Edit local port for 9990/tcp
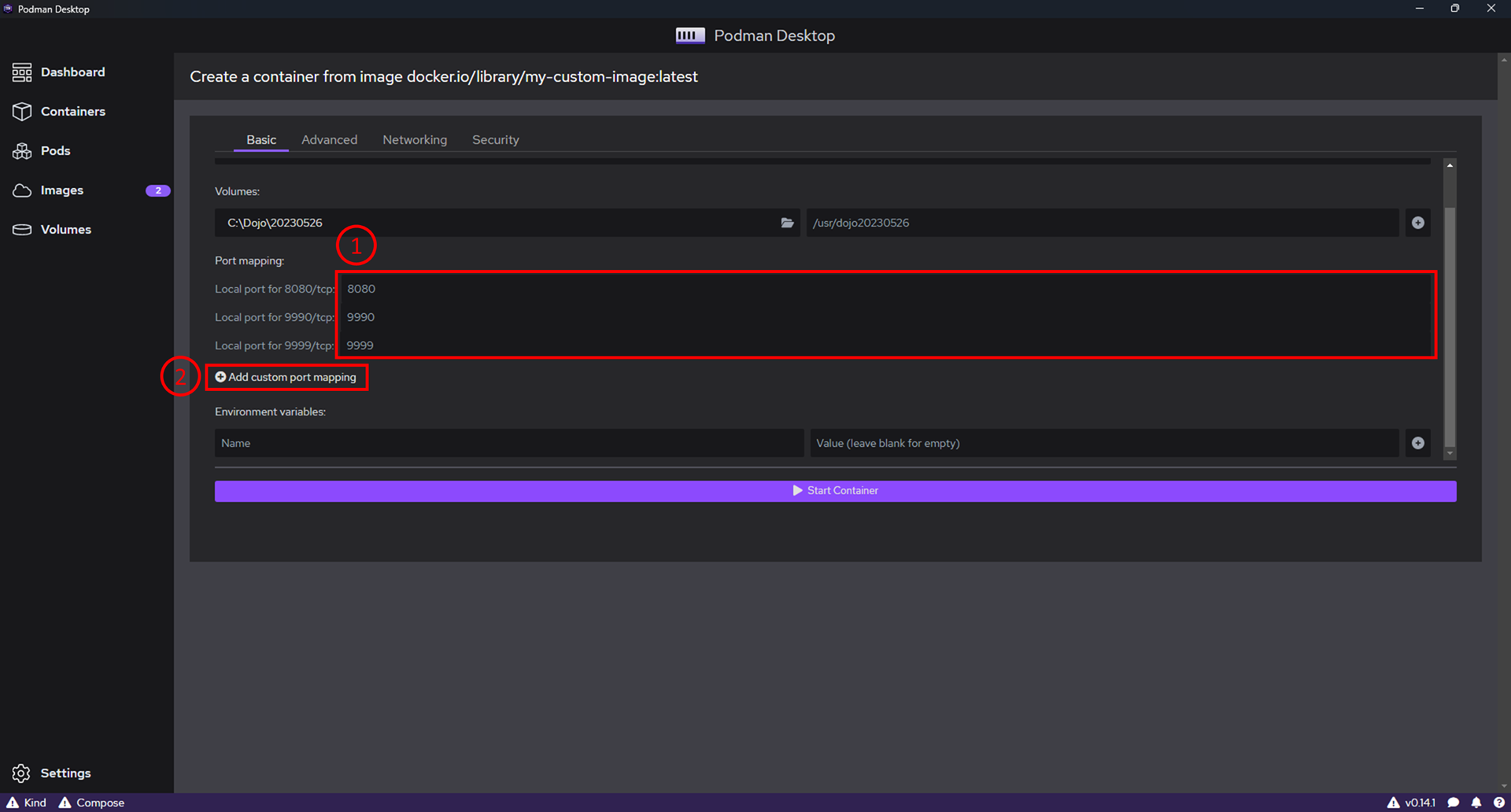 point(886,317)
